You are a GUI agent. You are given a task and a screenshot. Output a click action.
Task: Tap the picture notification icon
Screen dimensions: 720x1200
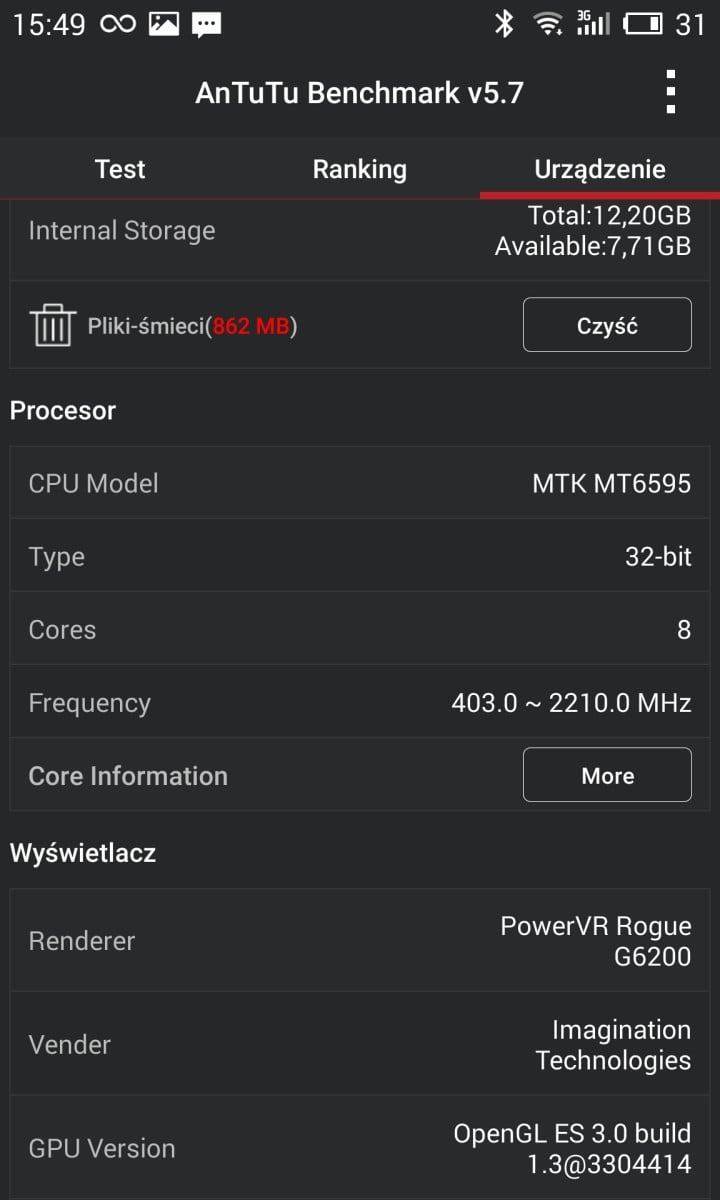pyautogui.click(x=164, y=24)
